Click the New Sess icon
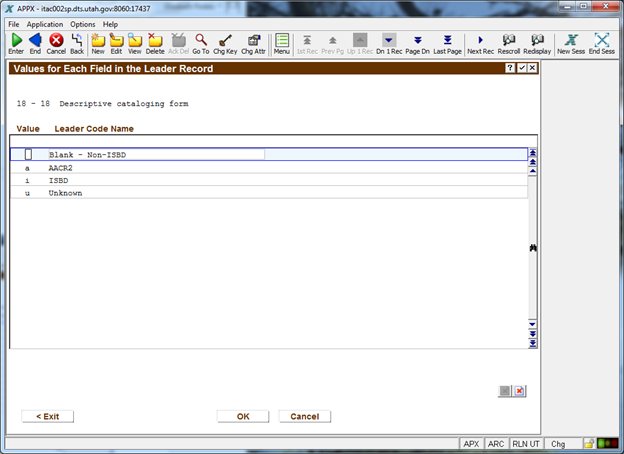The image size is (624, 454). point(570,43)
